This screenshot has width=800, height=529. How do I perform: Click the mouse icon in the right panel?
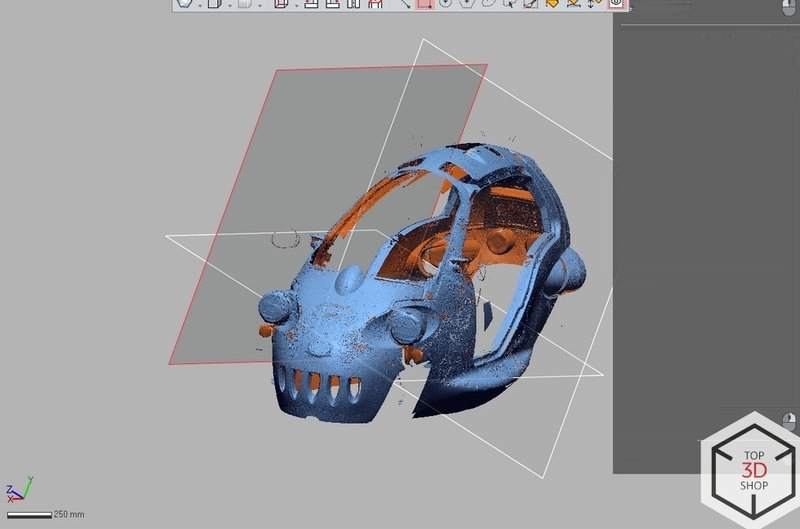click(x=789, y=7)
